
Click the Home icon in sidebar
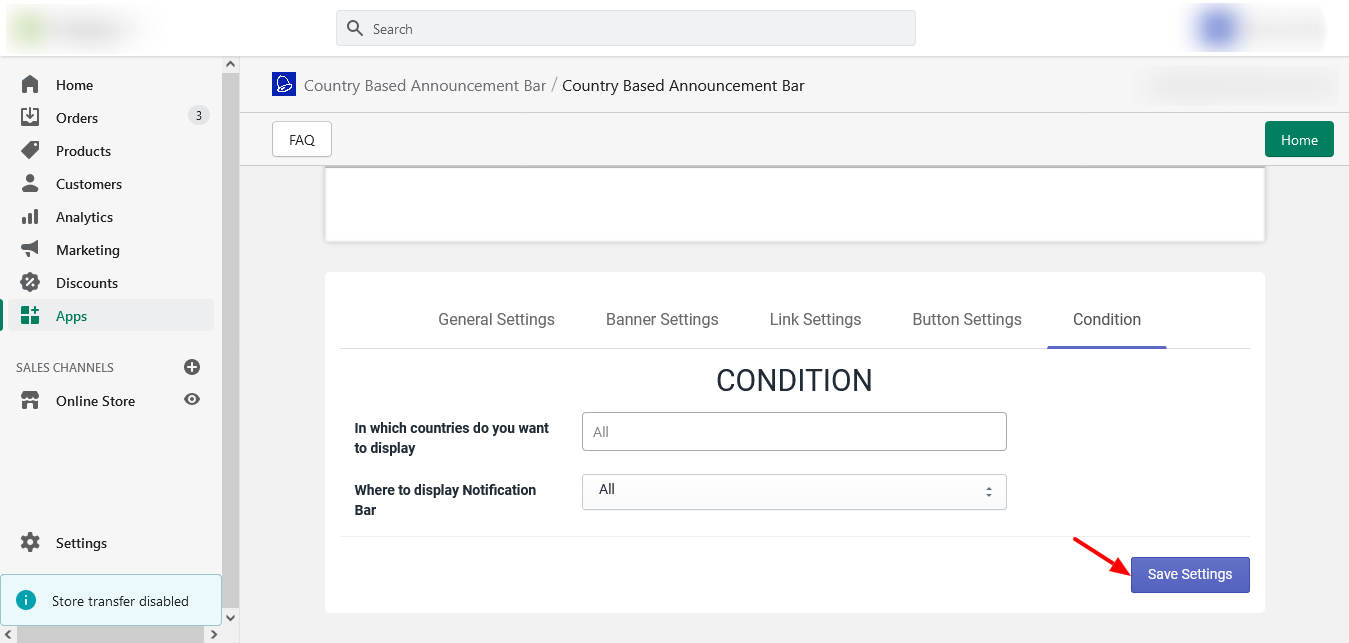pyautogui.click(x=30, y=85)
